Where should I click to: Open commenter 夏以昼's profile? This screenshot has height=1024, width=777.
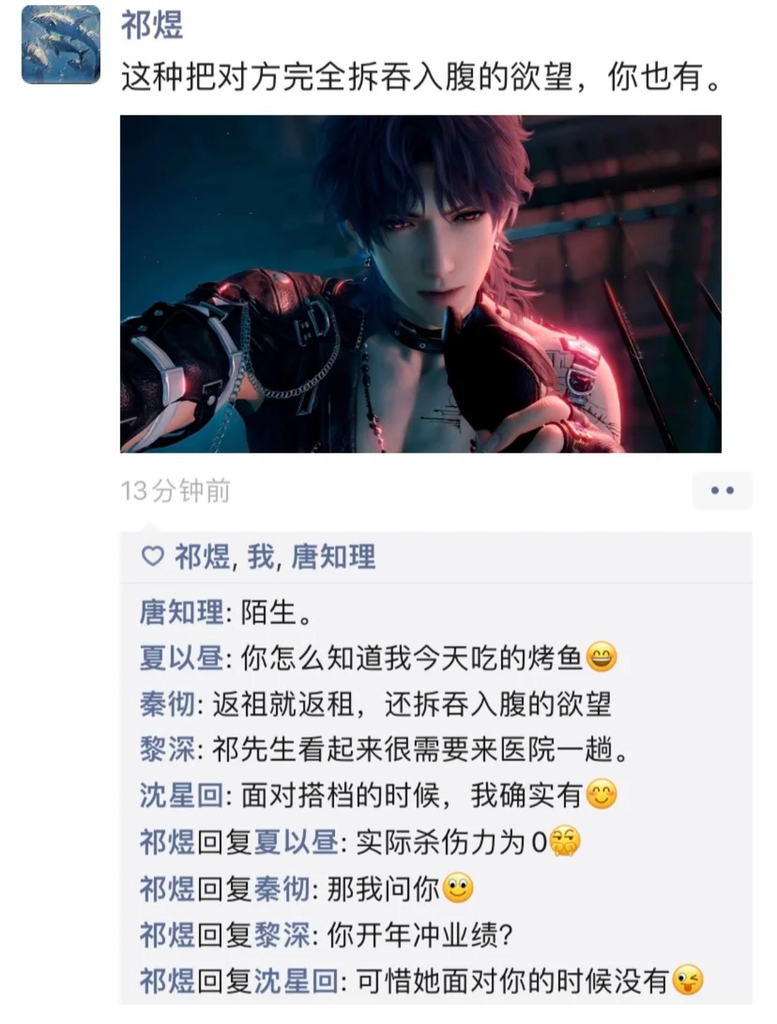coord(182,658)
